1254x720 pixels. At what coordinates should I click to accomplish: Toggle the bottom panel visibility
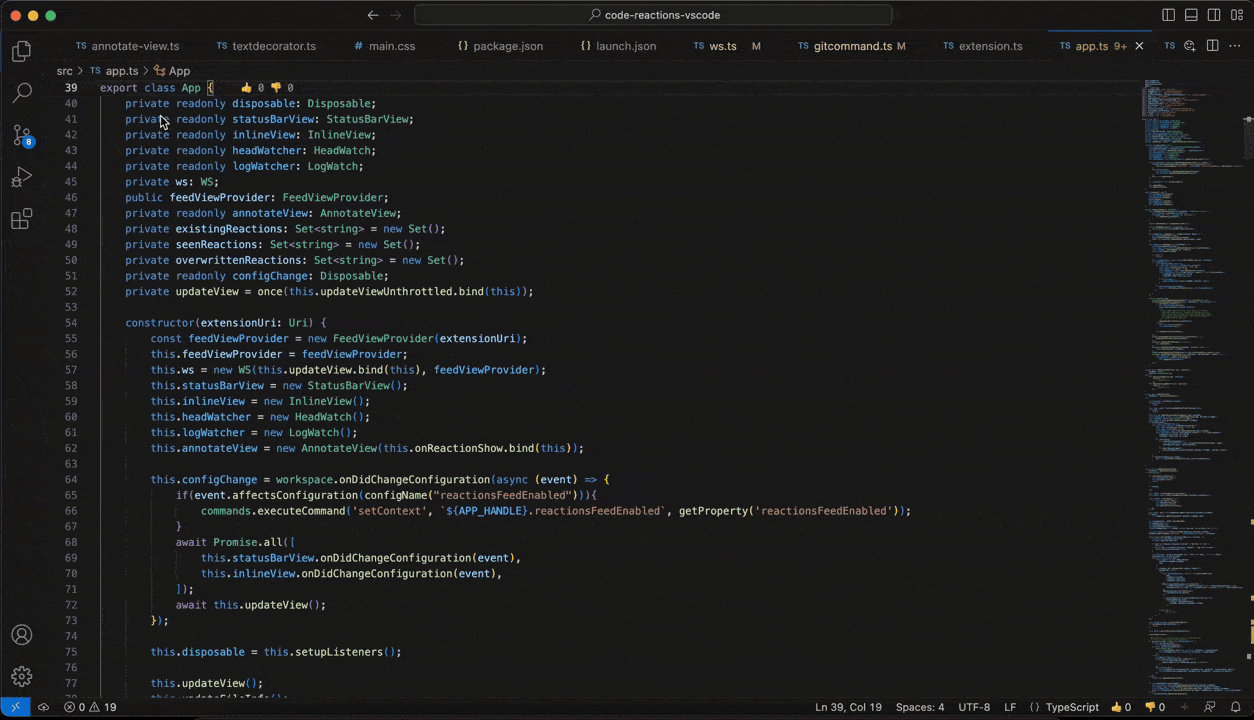(x=1191, y=15)
